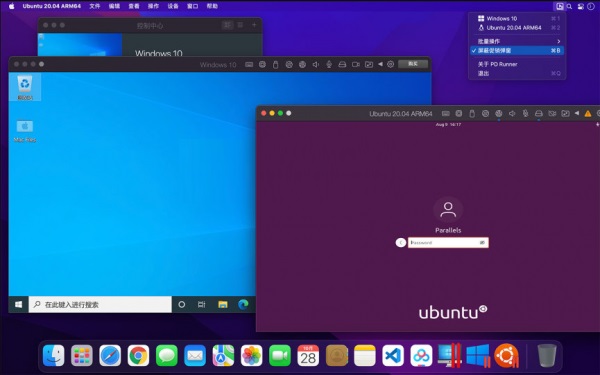The image size is (600, 375).
Task: Click Cortana circle on Windows taskbar
Action: (x=182, y=304)
